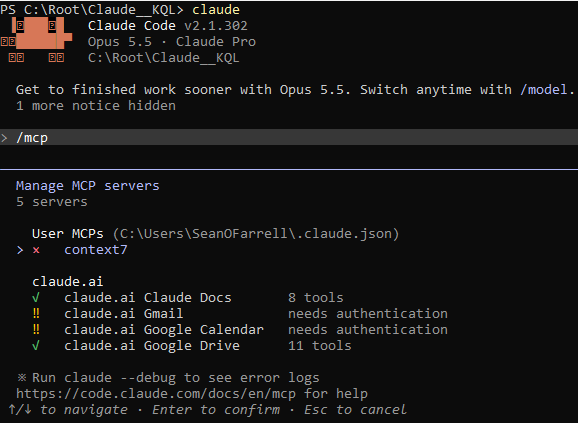Click the /mcp command input line
Screen dimensions: 578x423
pos(289,137)
